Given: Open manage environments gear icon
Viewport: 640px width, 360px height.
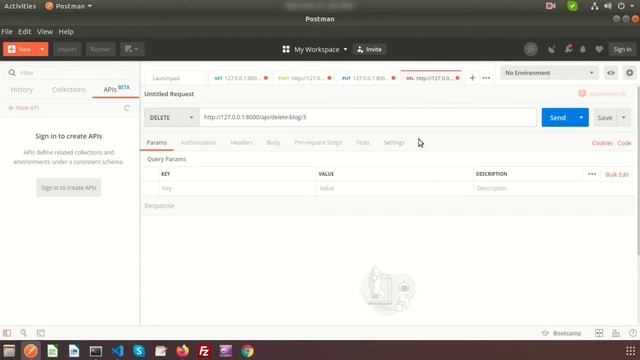Looking at the screenshot, I should coord(630,73).
